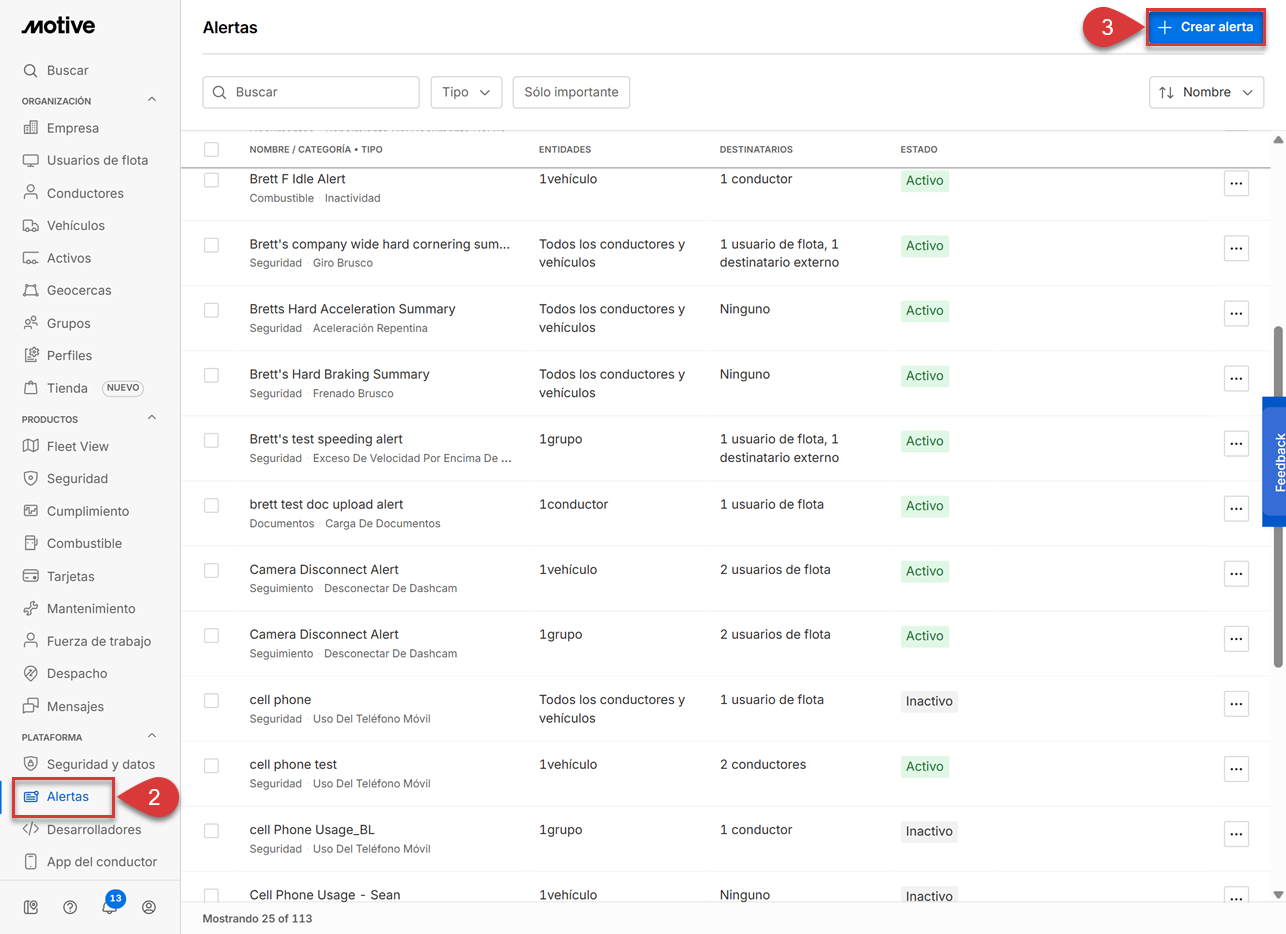Check the brett test doc upload alert row
Viewport: 1286px width, 934px height.
[211, 505]
